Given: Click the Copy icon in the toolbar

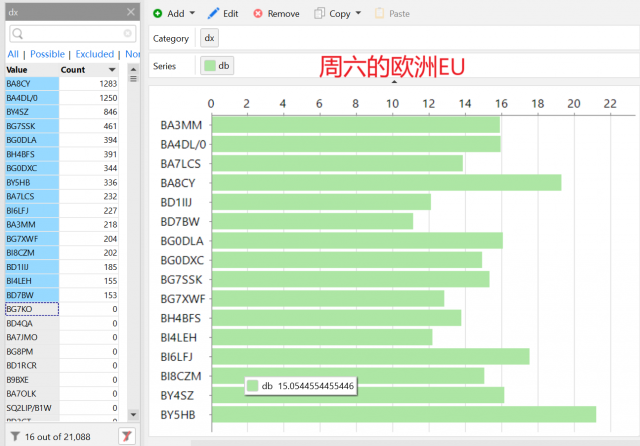Looking at the screenshot, I should click(x=319, y=14).
